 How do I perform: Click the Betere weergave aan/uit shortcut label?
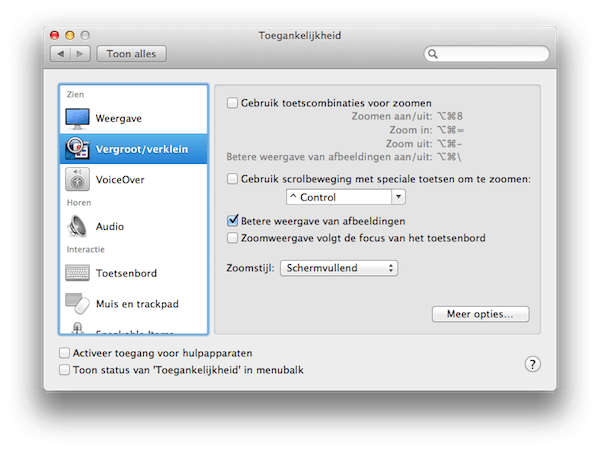point(329,157)
